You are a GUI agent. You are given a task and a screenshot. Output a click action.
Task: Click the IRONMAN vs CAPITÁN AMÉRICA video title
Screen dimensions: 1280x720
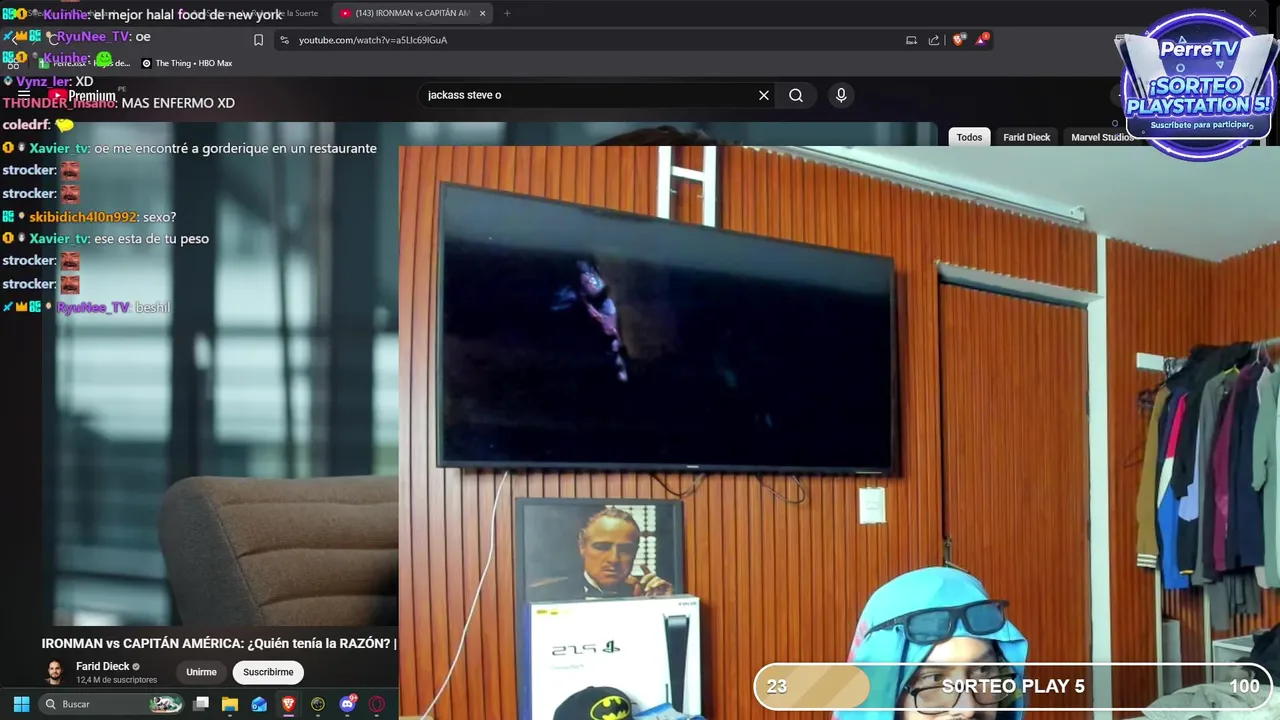(219, 643)
